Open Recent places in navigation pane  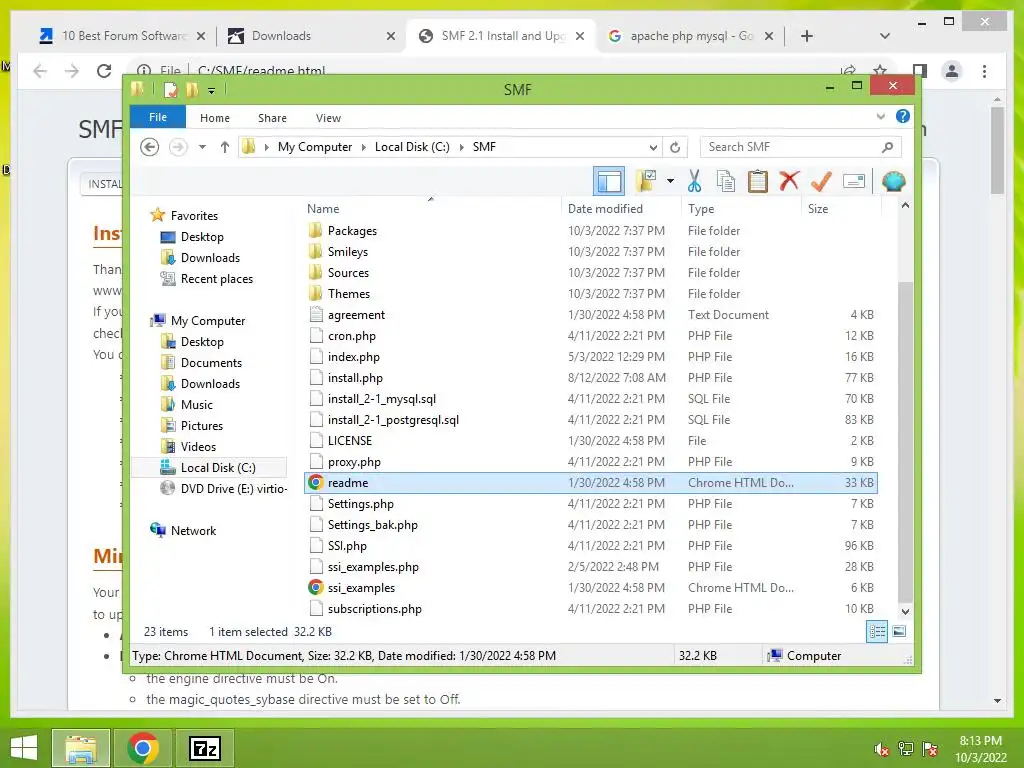point(216,279)
